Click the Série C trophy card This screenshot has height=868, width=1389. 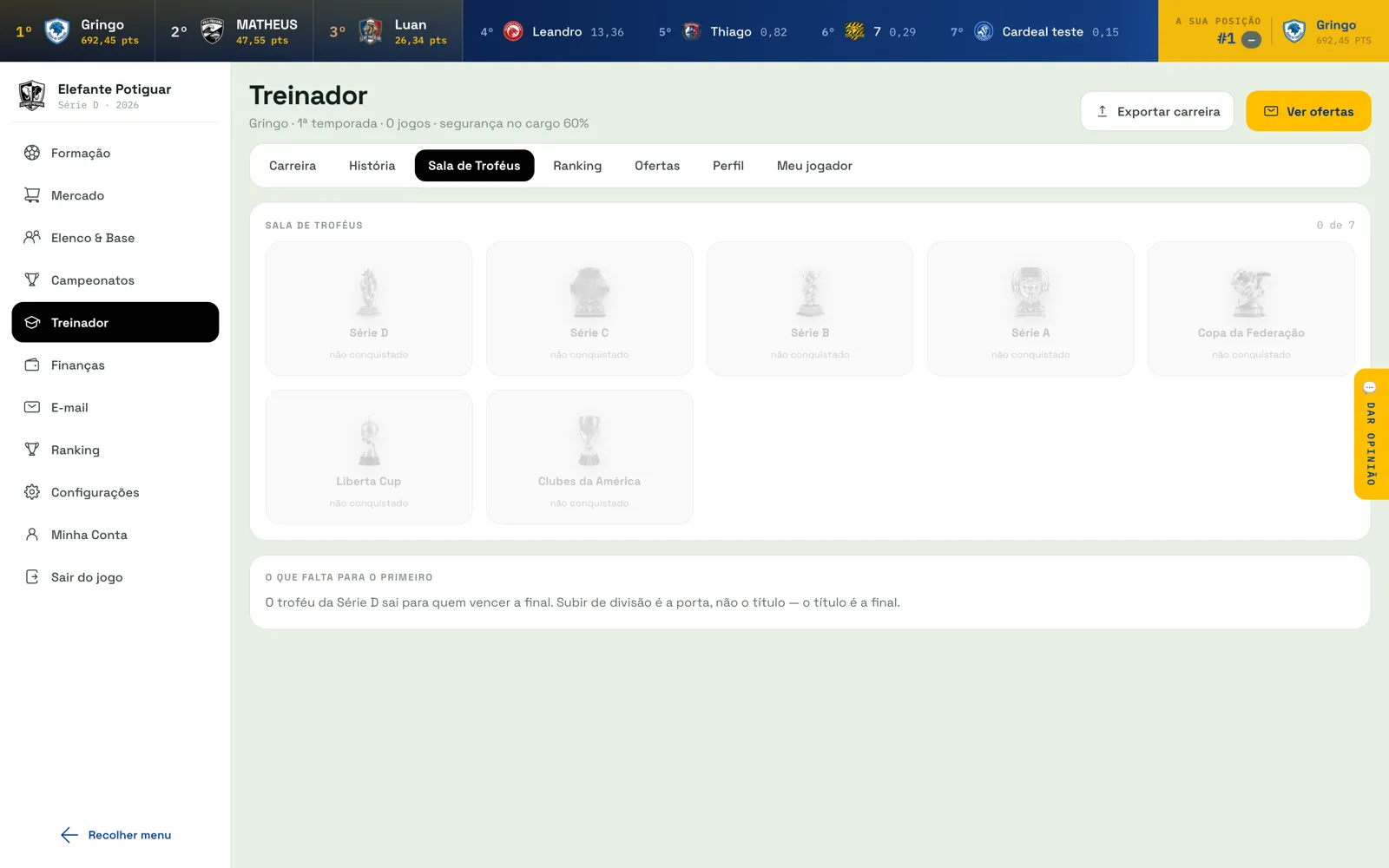coord(589,308)
